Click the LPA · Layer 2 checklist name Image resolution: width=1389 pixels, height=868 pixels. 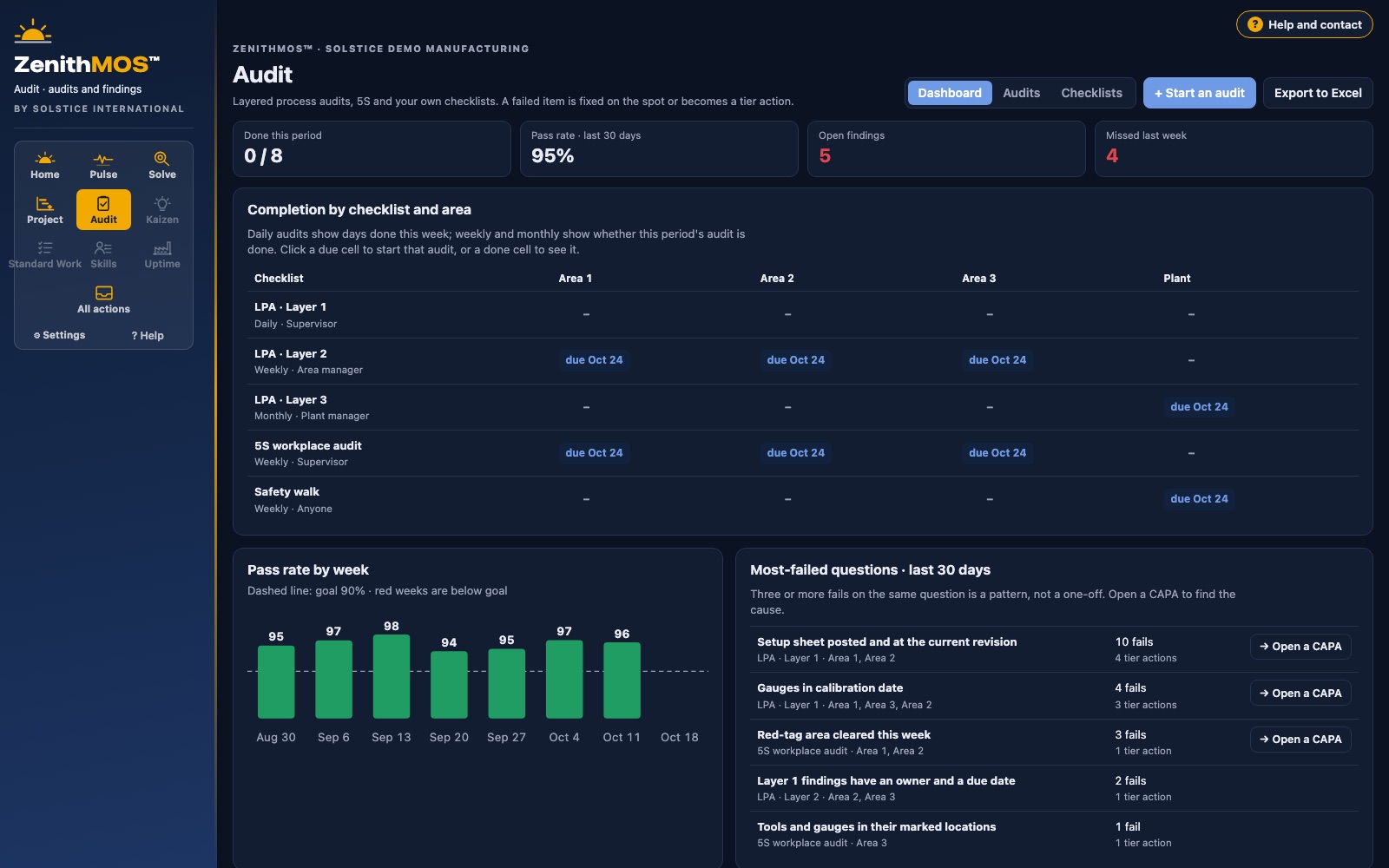pyautogui.click(x=290, y=354)
